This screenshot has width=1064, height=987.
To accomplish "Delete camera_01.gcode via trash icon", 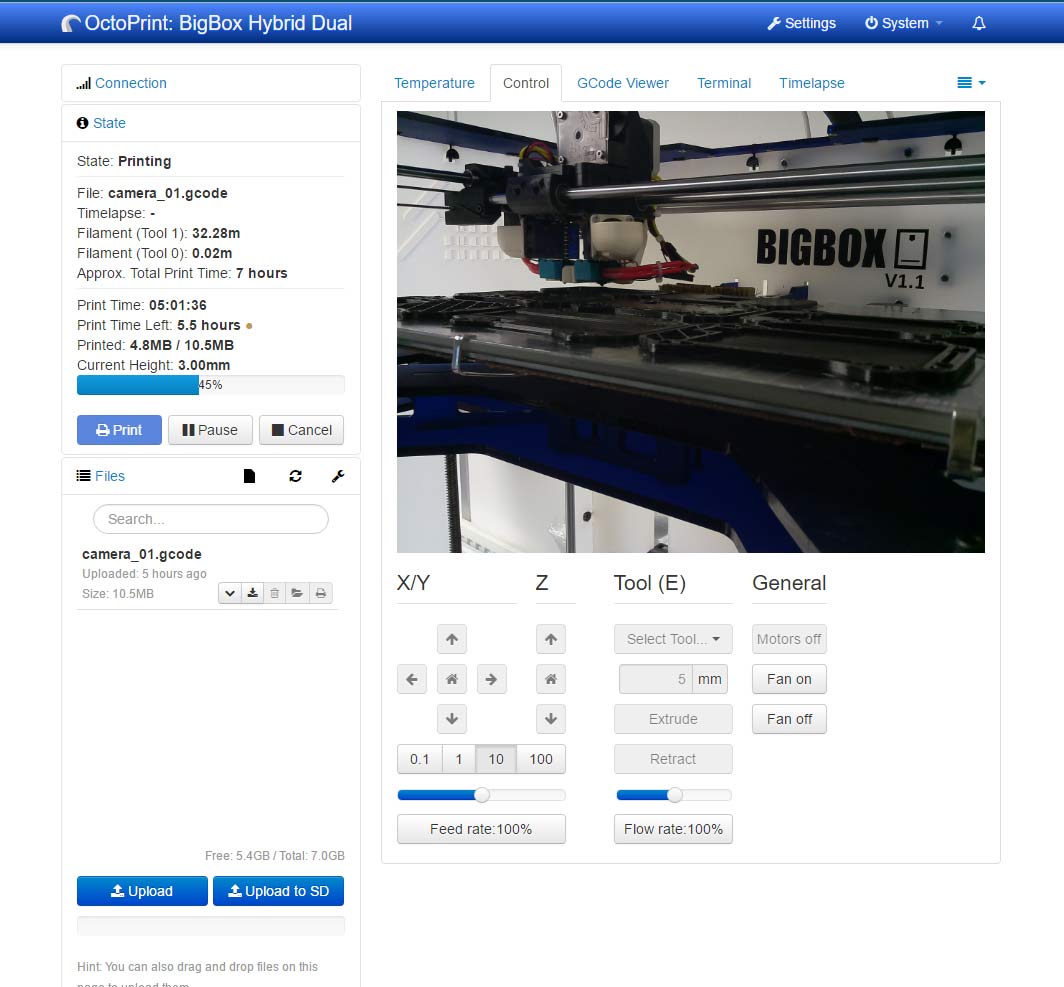I will click(x=274, y=592).
